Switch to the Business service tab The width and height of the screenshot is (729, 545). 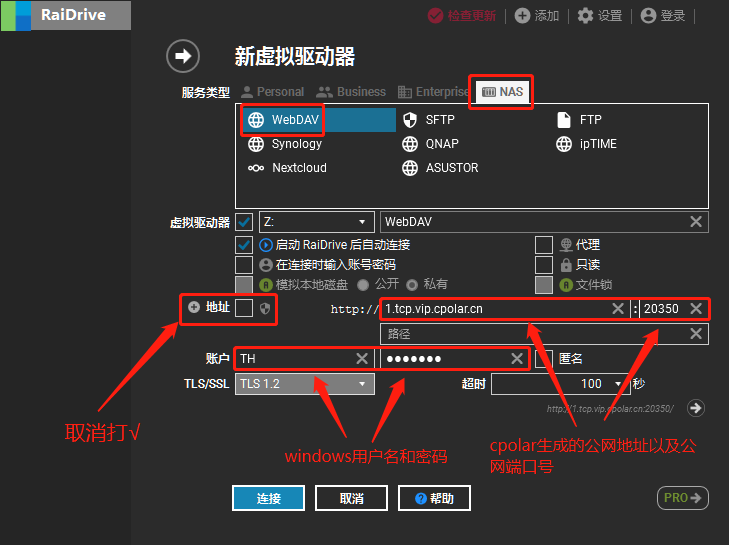tap(351, 92)
